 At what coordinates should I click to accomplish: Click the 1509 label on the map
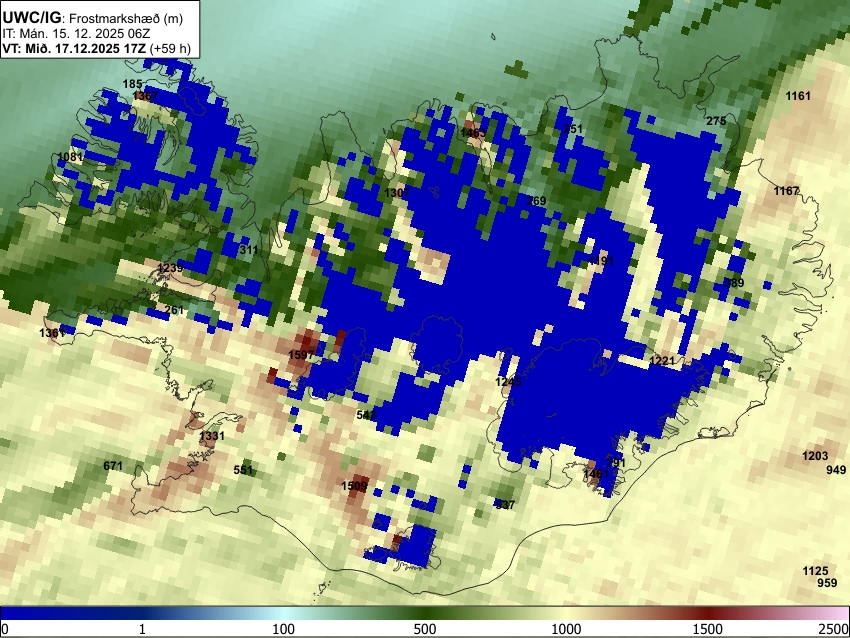[355, 486]
